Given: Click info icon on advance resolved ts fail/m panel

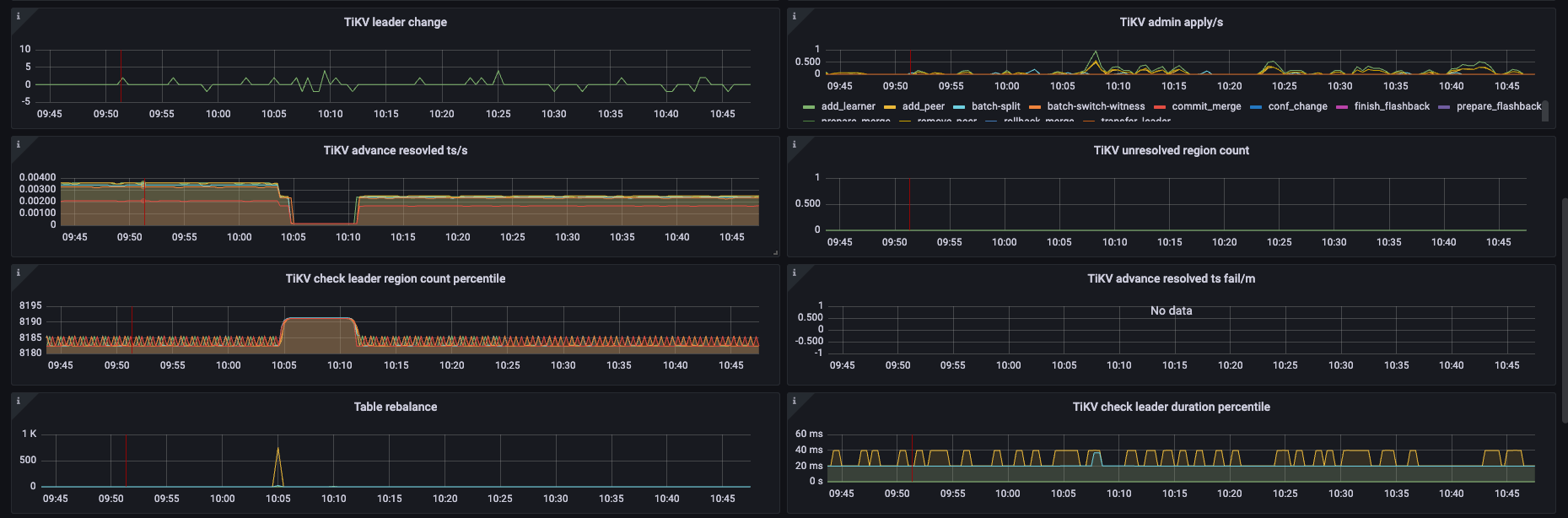Looking at the screenshot, I should [x=794, y=272].
